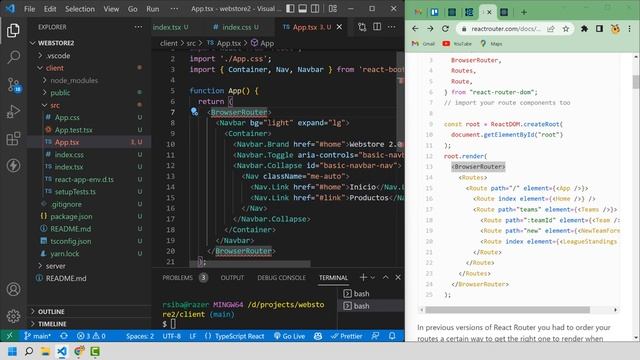Split the editor to the right

click(x=377, y=27)
